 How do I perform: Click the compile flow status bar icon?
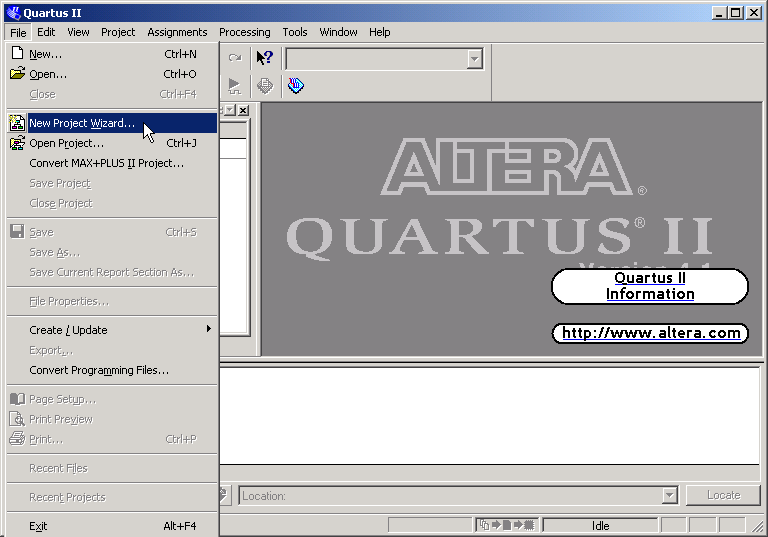click(507, 525)
